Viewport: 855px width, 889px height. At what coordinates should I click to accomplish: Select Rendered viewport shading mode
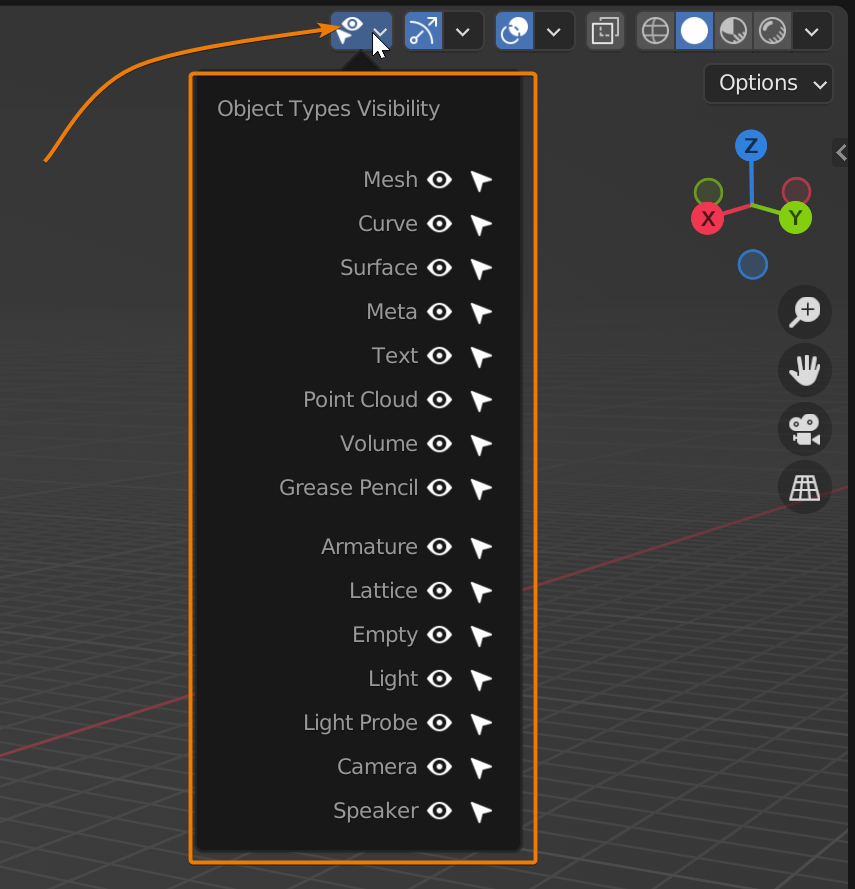(771, 32)
